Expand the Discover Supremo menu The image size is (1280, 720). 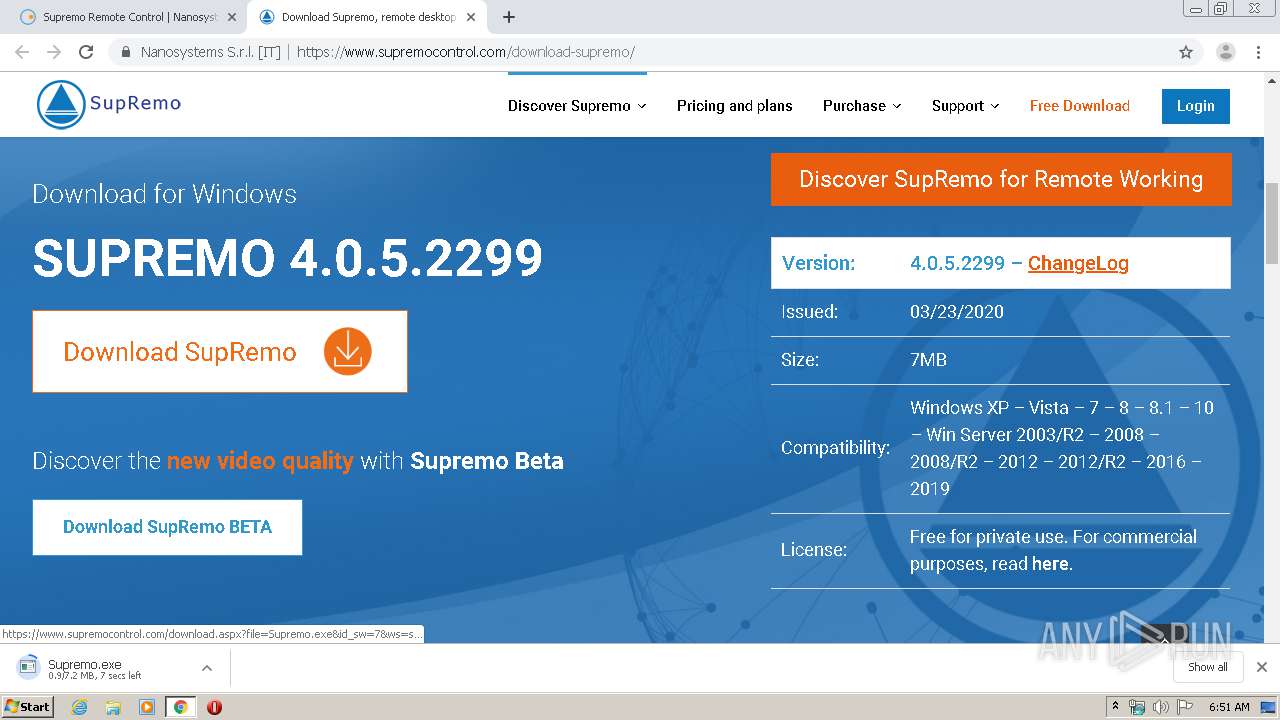pyautogui.click(x=577, y=106)
